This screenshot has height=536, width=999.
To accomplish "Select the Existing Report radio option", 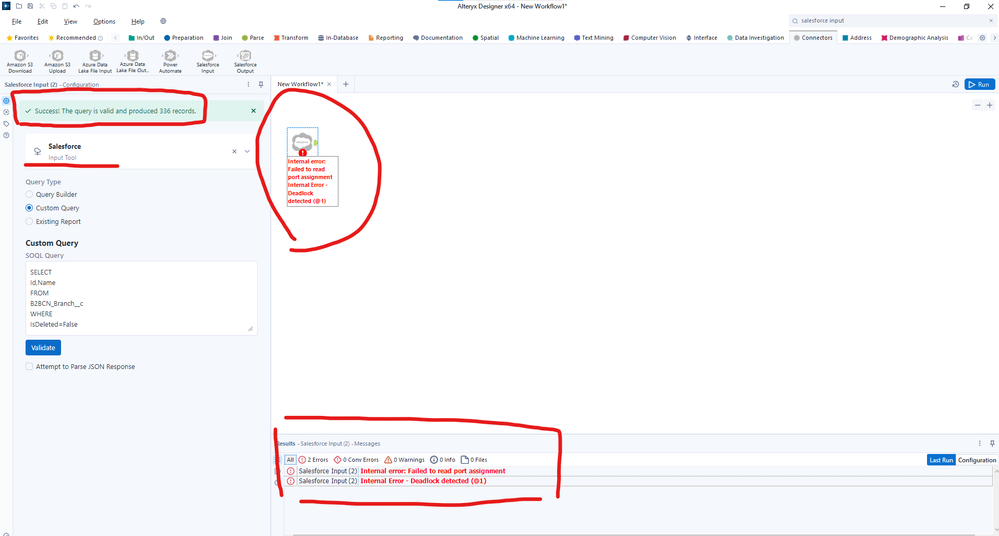I will point(29,221).
